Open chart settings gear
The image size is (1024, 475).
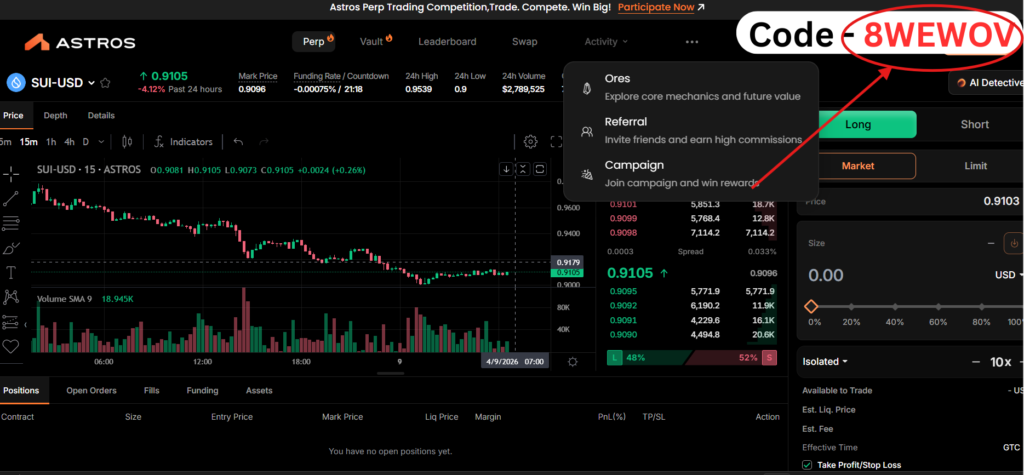[531, 141]
